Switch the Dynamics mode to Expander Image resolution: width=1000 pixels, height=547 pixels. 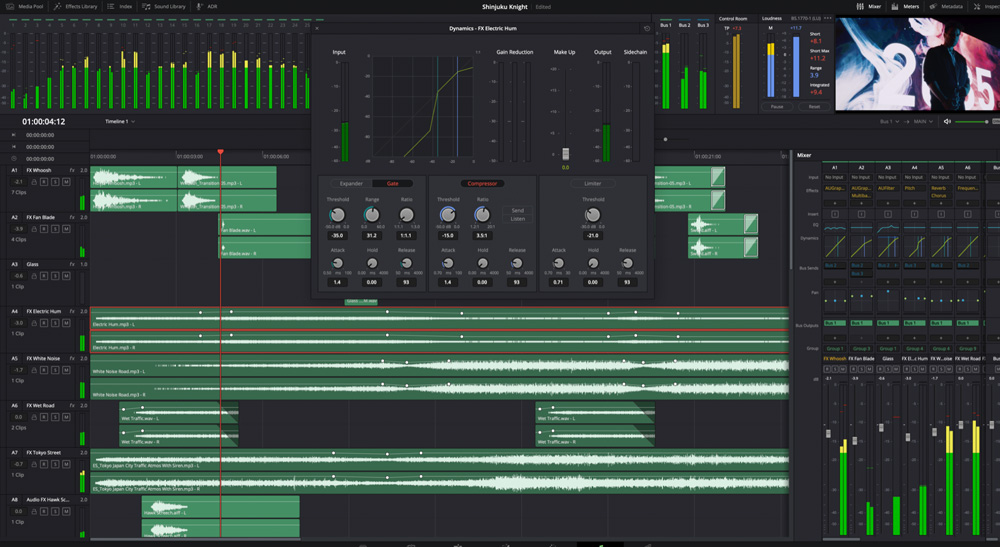point(351,184)
